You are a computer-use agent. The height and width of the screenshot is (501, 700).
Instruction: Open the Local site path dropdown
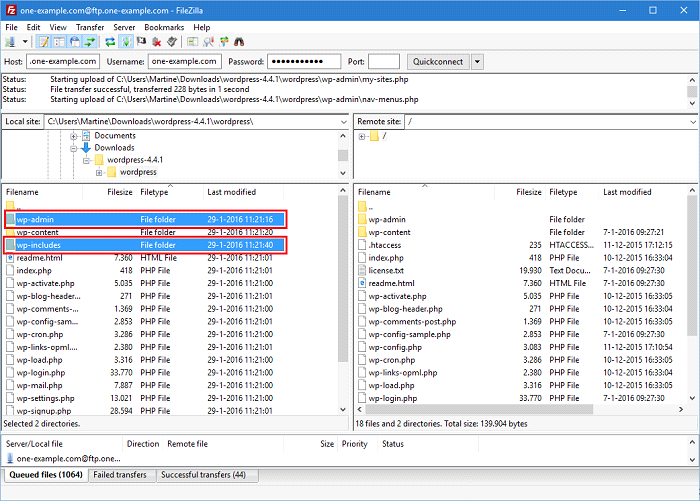[x=344, y=121]
